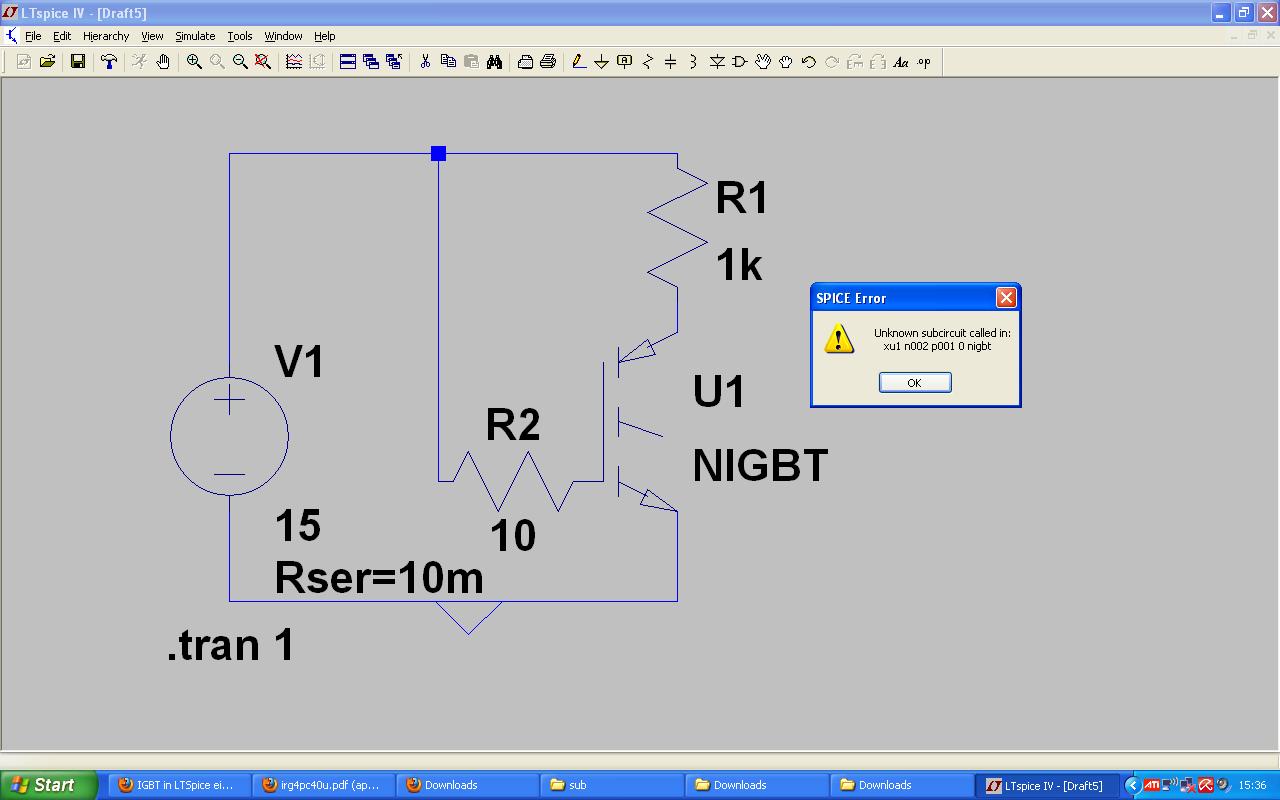This screenshot has width=1280, height=800.
Task: Undo the last action
Action: click(809, 62)
